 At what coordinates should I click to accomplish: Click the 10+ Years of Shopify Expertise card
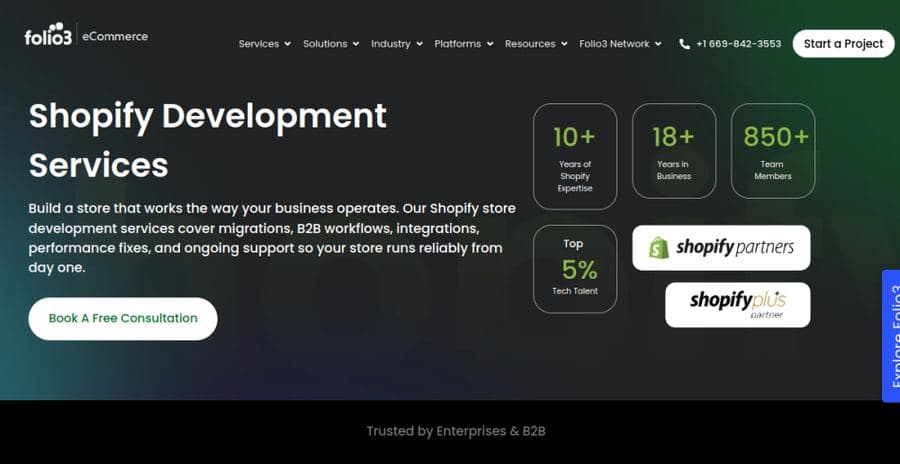(575, 156)
